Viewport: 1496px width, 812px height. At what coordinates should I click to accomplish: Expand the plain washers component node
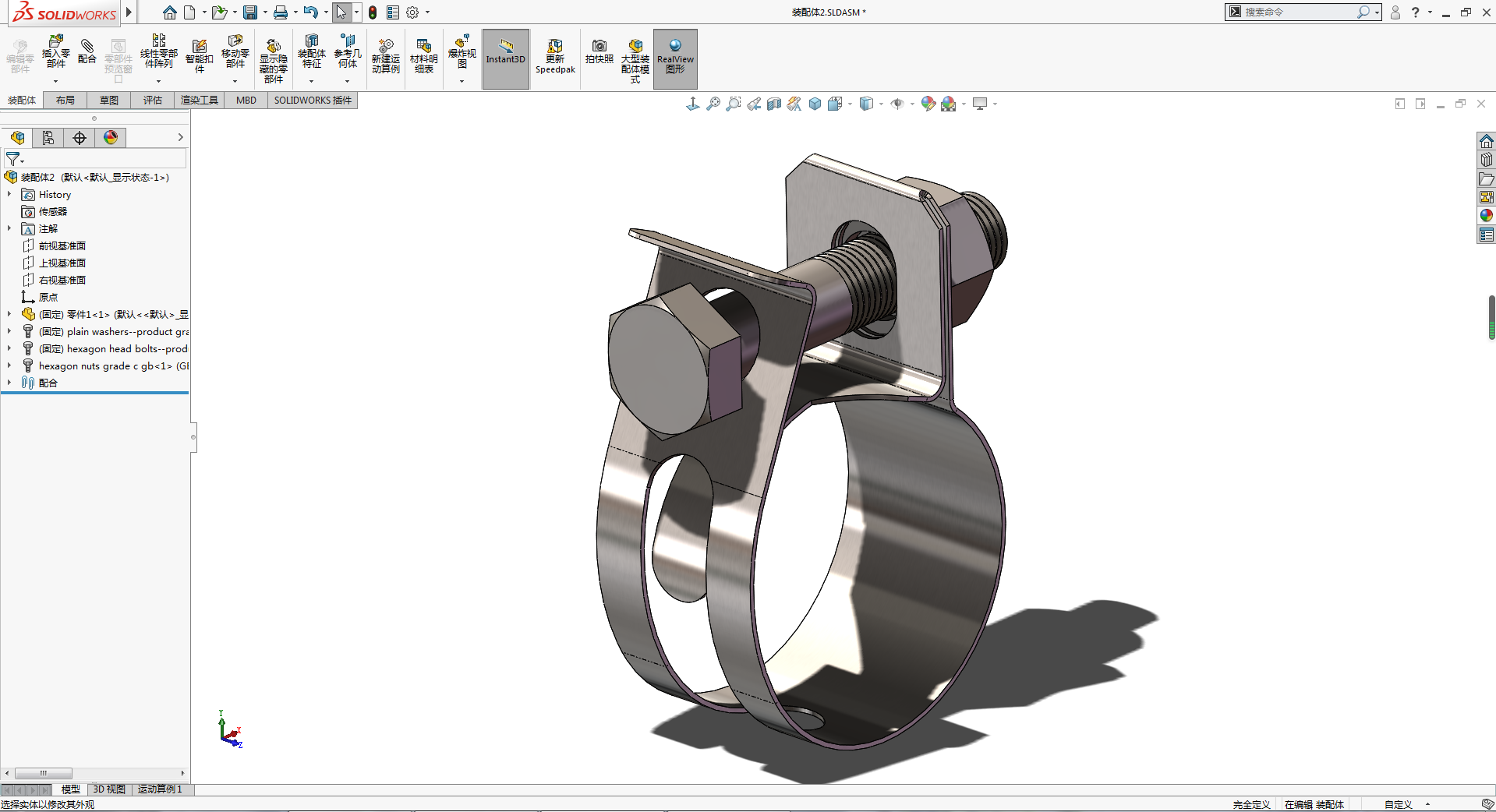click(x=9, y=331)
